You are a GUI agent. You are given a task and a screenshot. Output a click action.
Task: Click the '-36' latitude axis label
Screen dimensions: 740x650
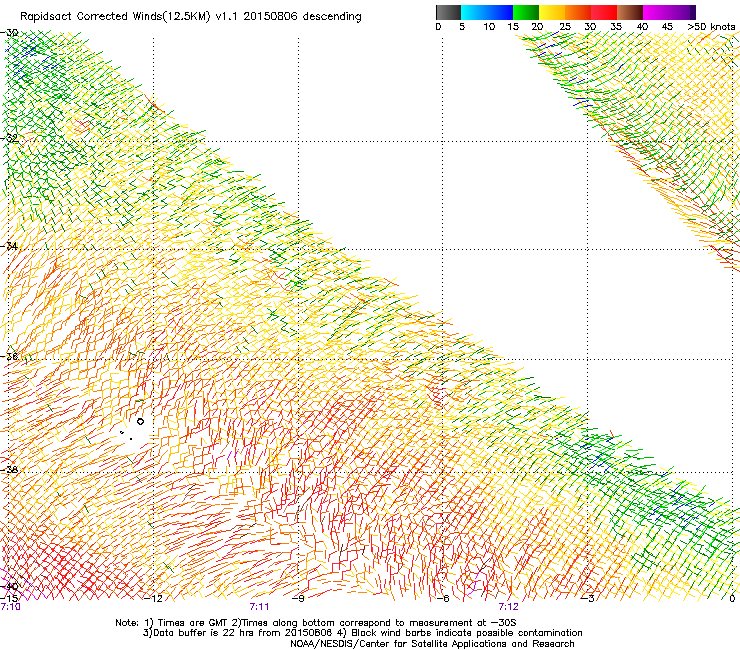9,356
